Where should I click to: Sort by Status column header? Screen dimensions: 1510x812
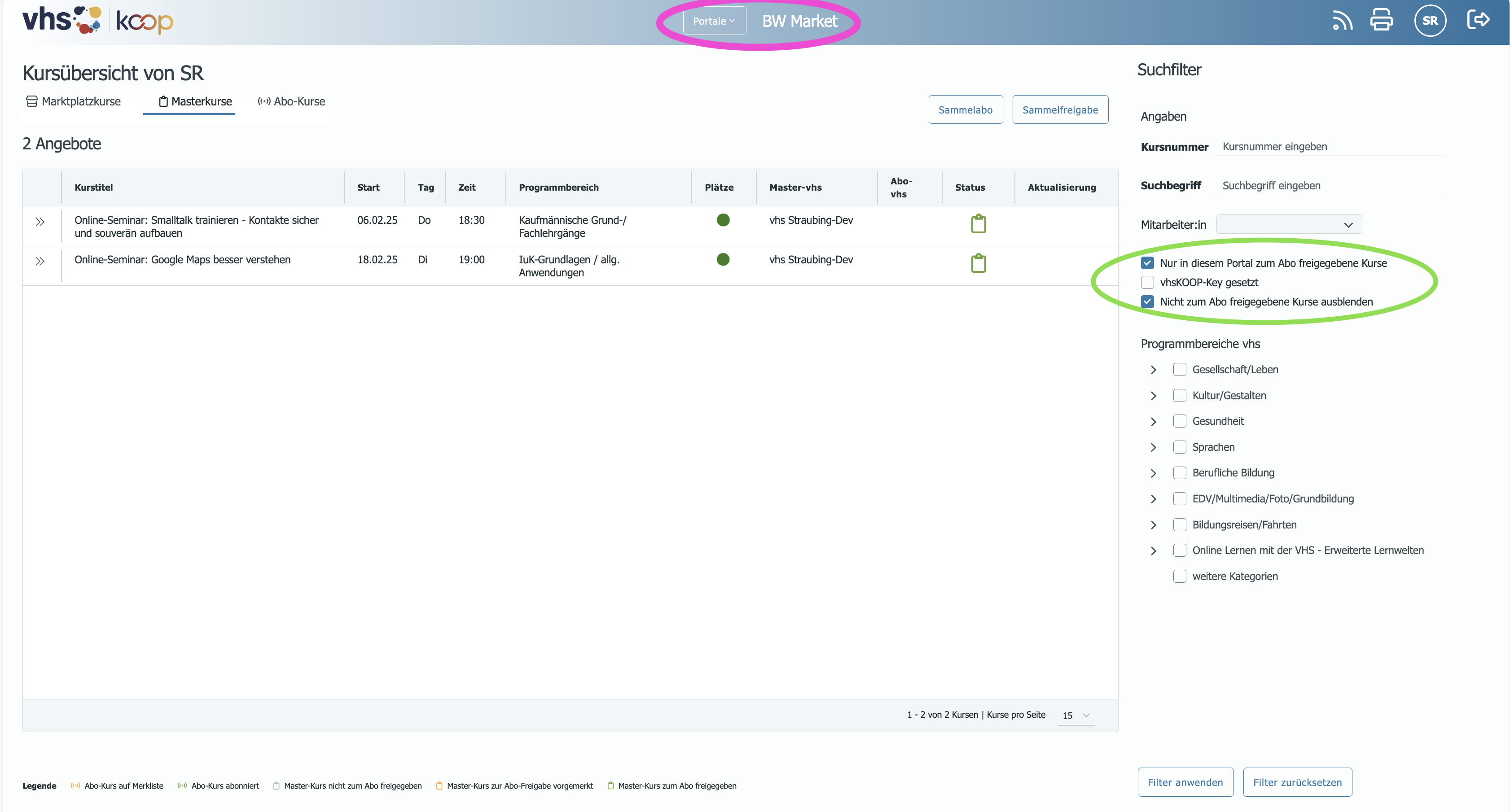coord(970,188)
